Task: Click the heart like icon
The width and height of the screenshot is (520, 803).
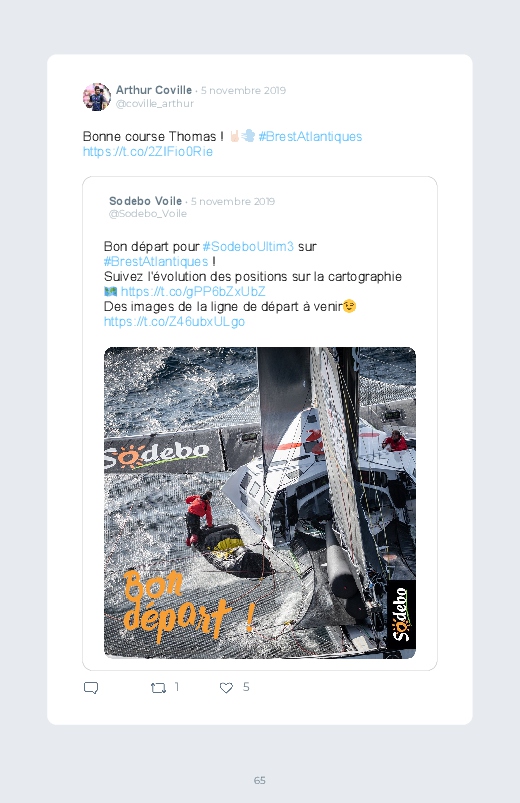Action: [226, 688]
